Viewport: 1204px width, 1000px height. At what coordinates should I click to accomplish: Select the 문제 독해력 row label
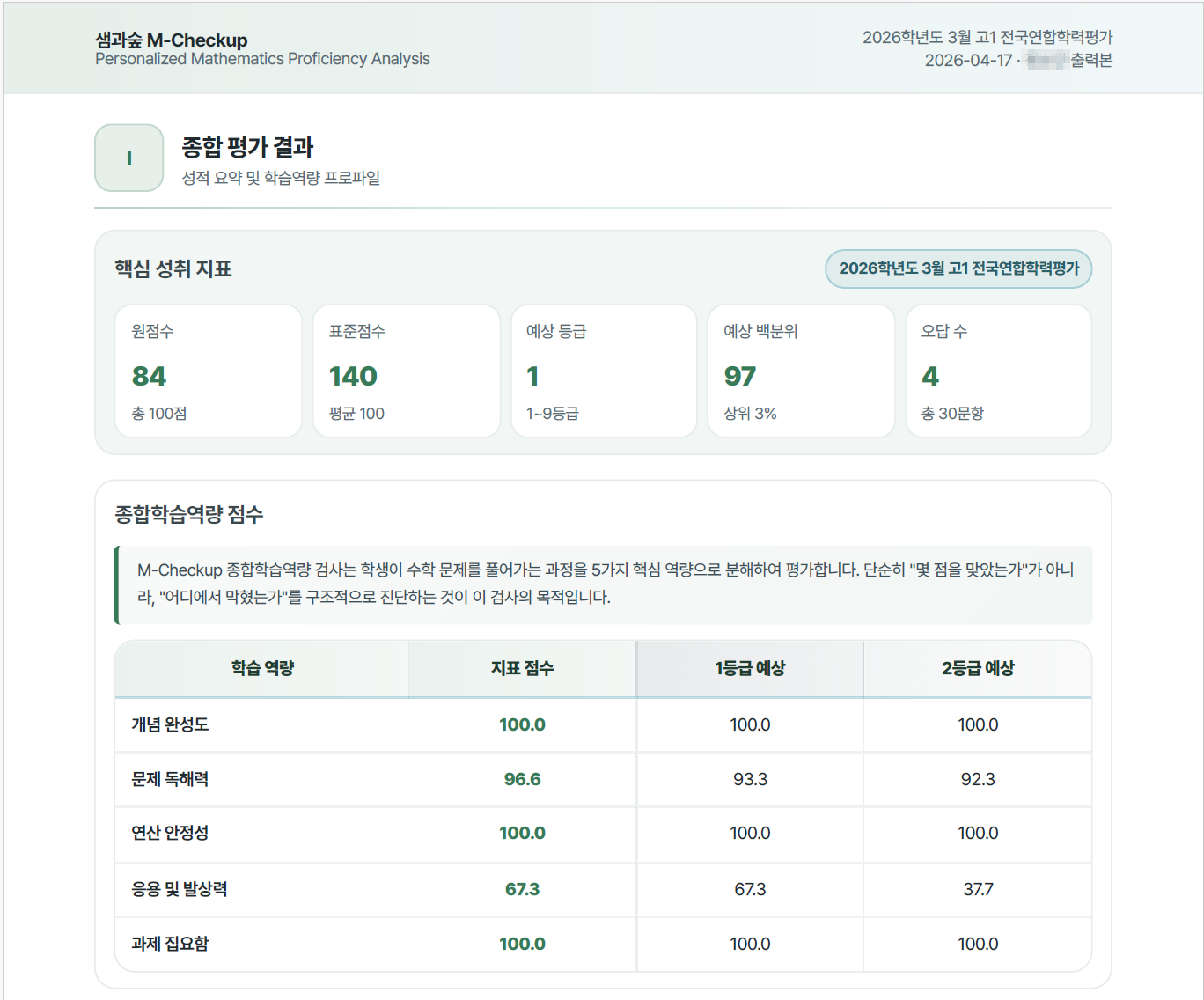tap(170, 779)
